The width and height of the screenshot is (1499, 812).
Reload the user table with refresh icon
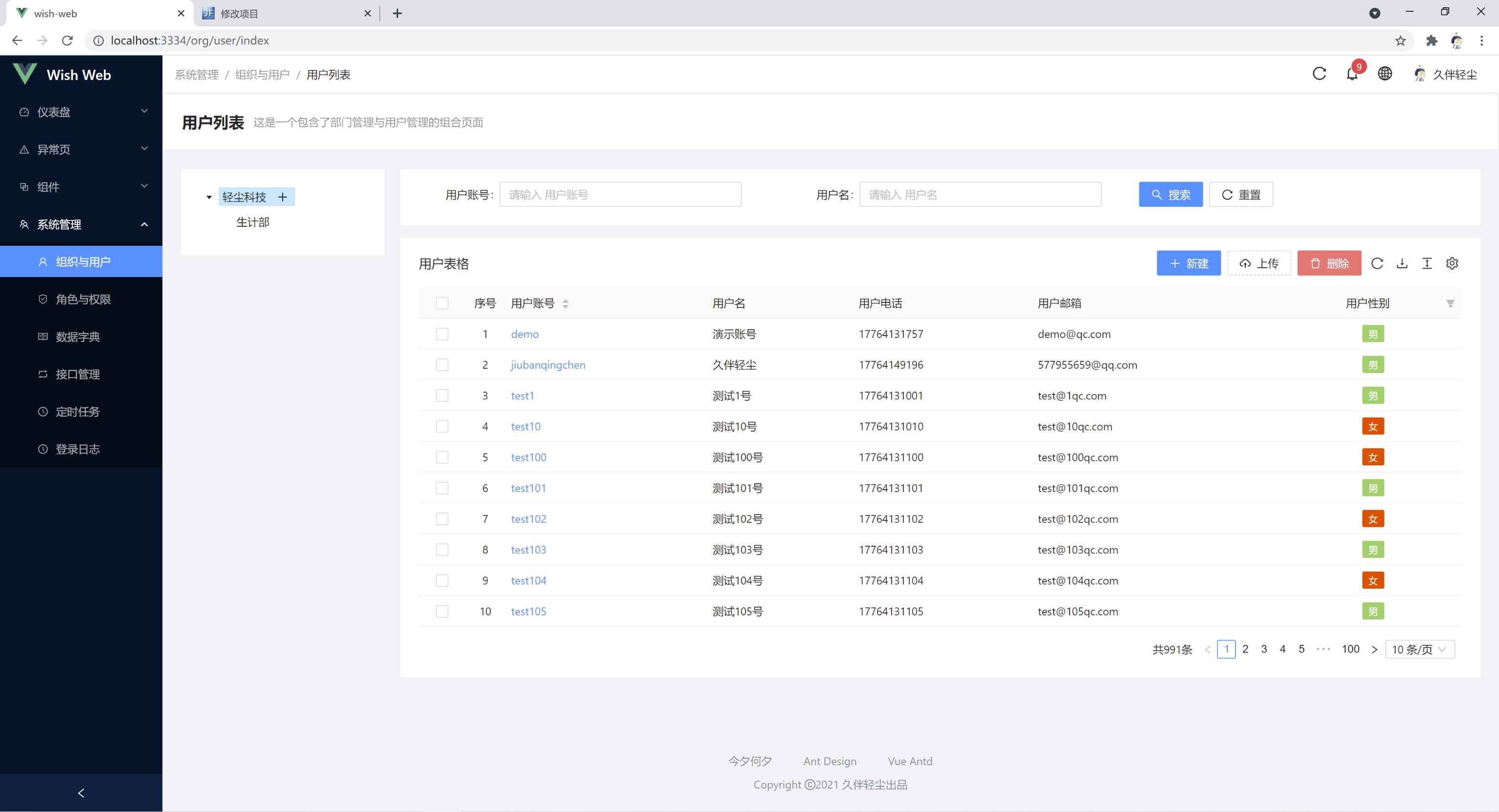pyautogui.click(x=1377, y=263)
